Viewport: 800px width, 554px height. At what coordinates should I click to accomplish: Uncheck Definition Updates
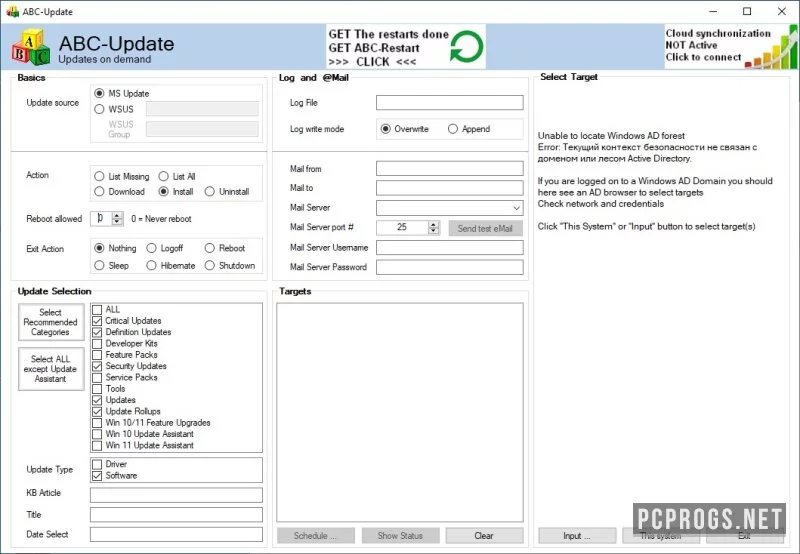point(97,332)
